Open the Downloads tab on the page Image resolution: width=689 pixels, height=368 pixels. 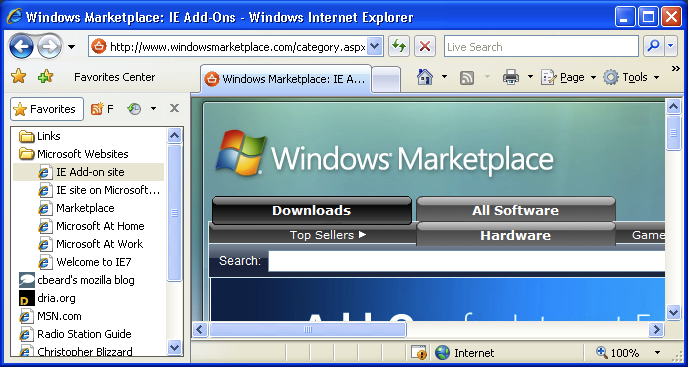coord(312,211)
